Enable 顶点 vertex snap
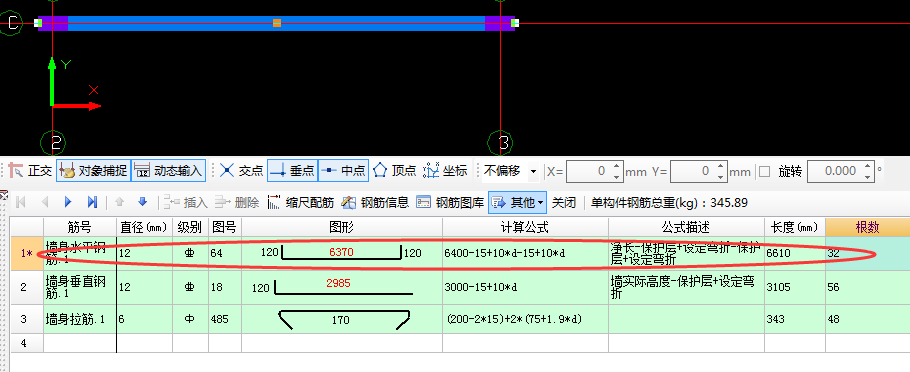 click(x=395, y=171)
